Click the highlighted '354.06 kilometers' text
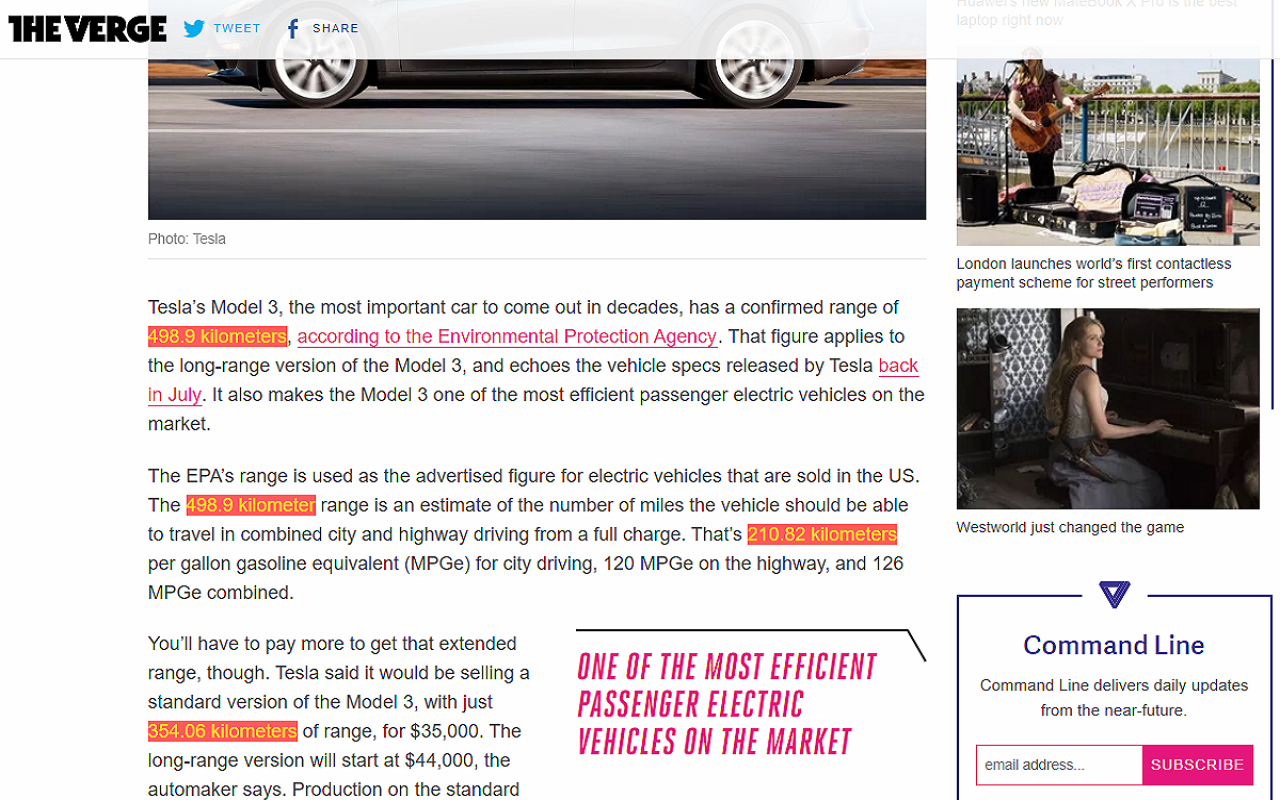Viewport: 1280px width, 800px height. [222, 731]
